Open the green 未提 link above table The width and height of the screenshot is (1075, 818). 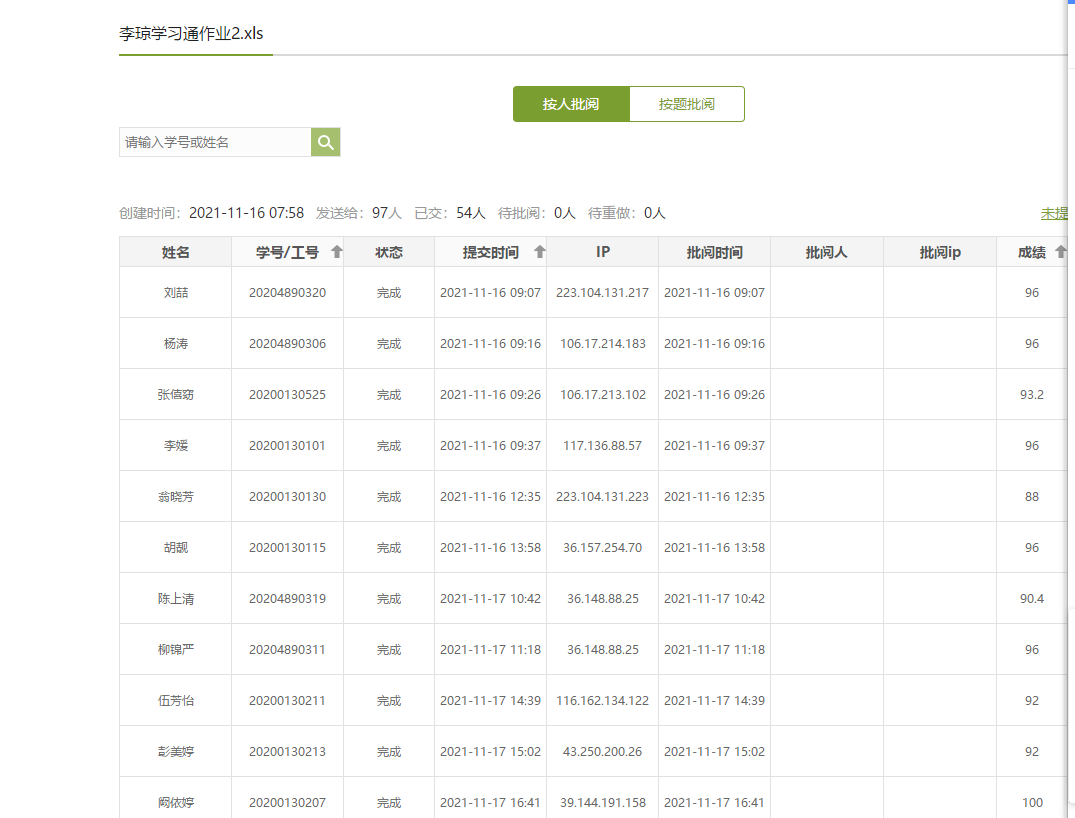tap(1054, 213)
